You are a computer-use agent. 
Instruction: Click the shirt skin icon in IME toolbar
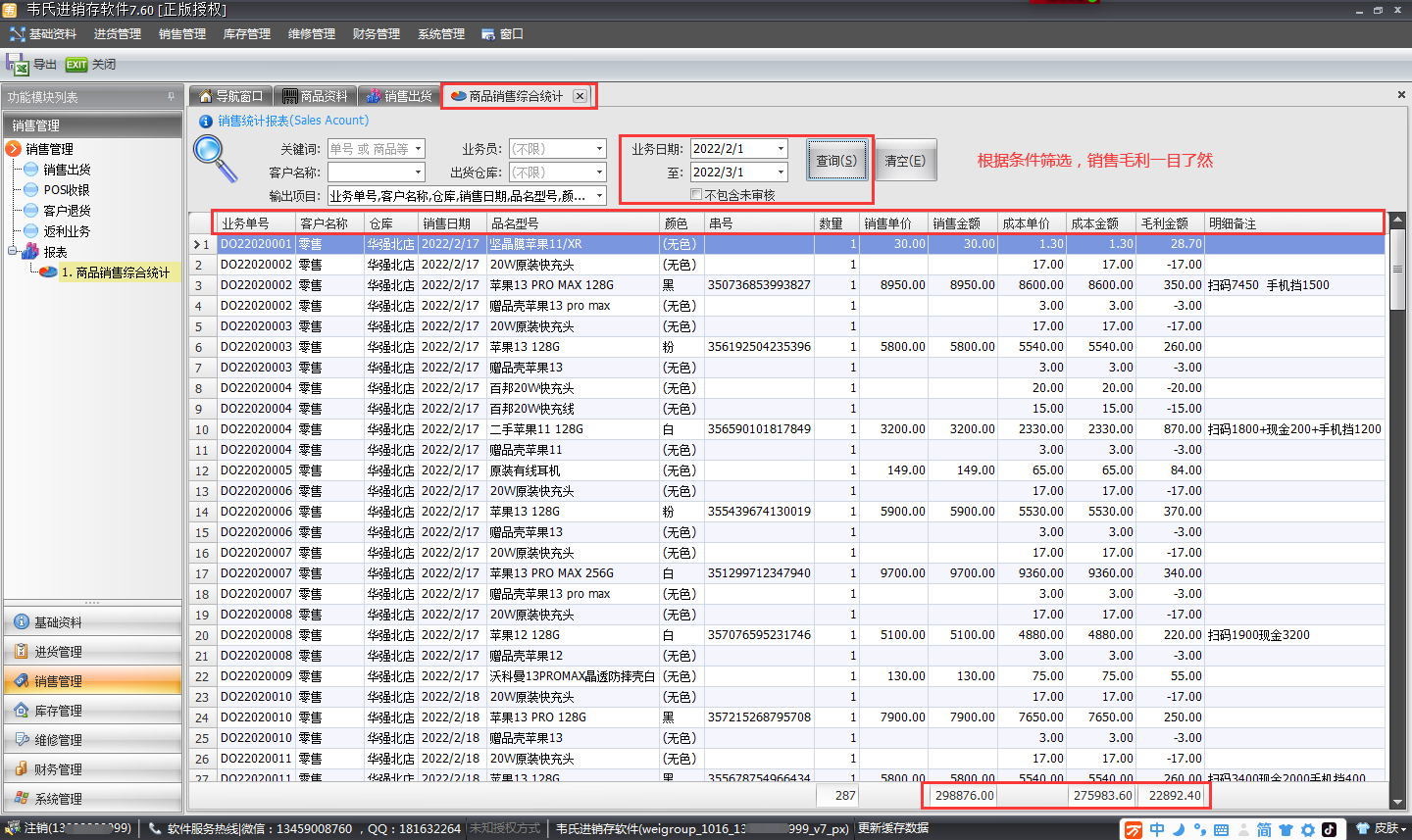click(1286, 830)
